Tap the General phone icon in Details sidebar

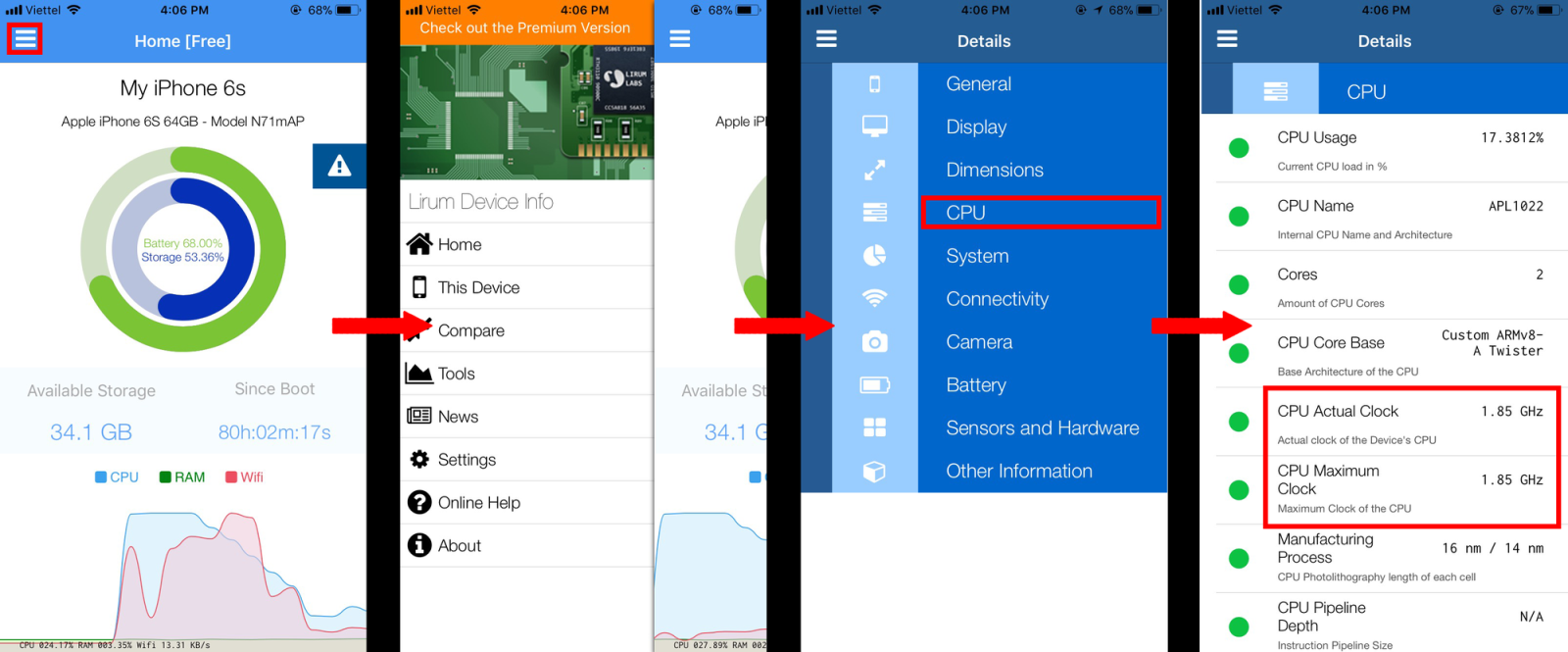click(874, 84)
